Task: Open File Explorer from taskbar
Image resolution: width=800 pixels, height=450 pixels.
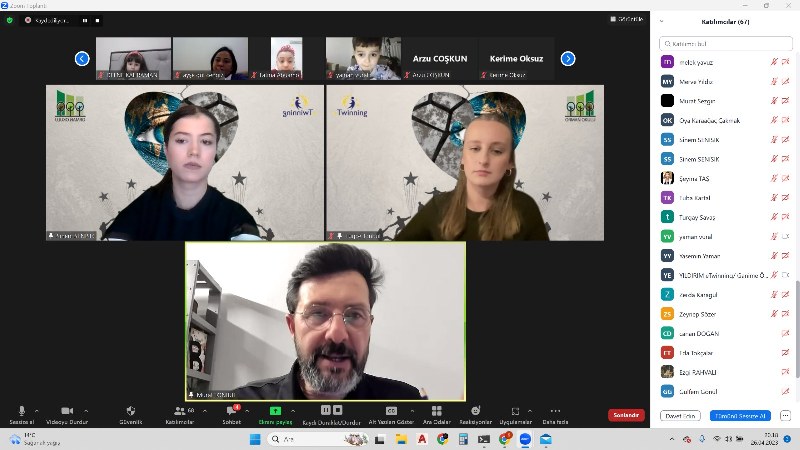Action: point(402,439)
